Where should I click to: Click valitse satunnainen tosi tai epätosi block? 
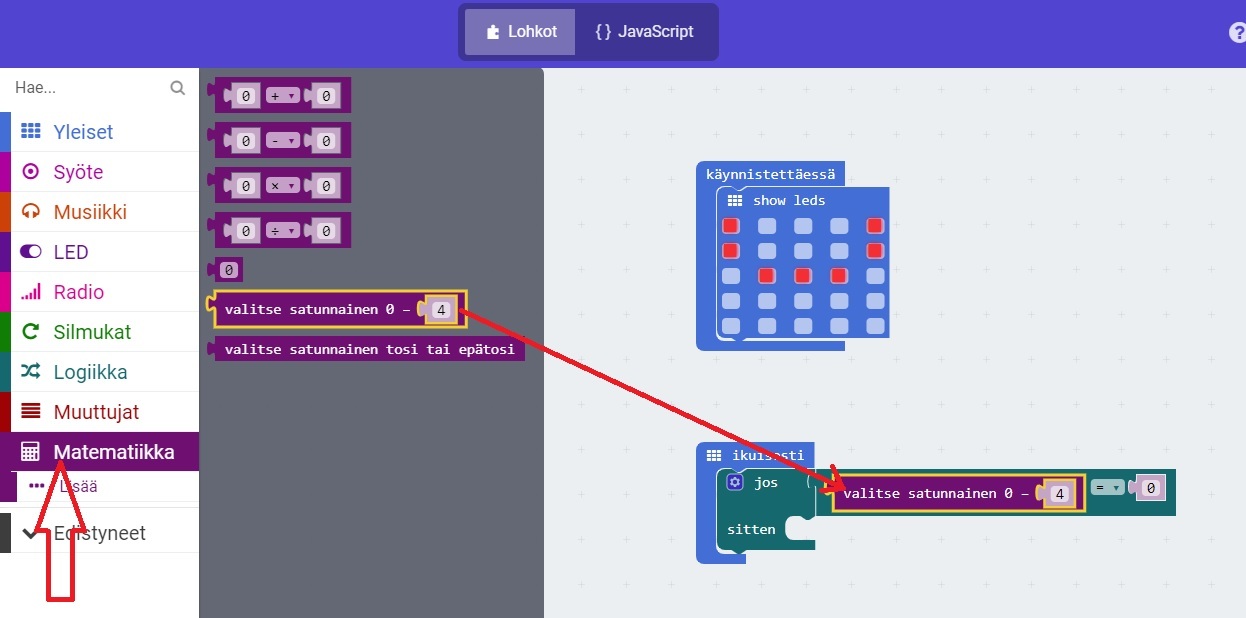[x=369, y=349]
